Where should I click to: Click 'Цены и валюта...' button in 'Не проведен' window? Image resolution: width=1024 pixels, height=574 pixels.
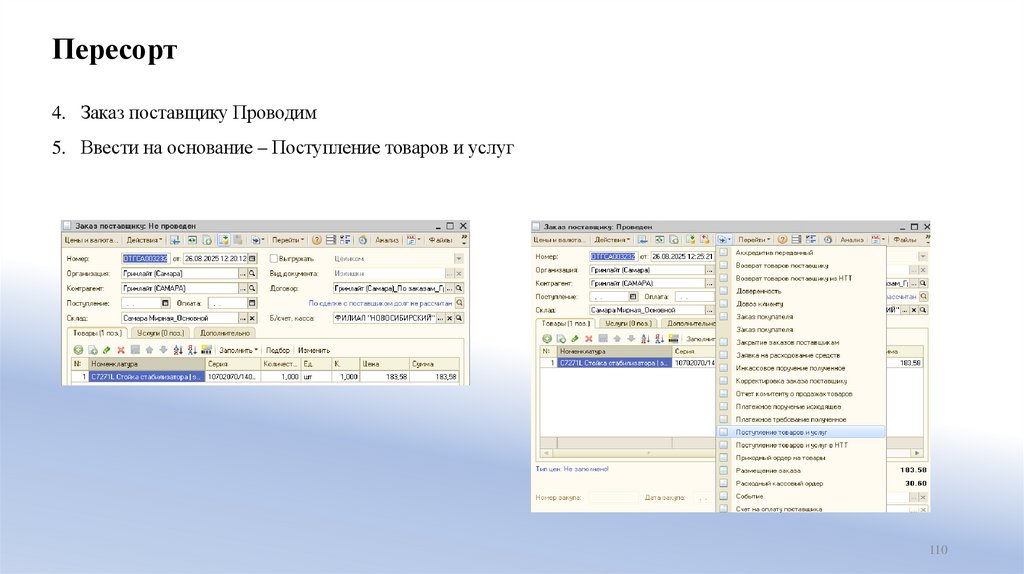(x=91, y=240)
